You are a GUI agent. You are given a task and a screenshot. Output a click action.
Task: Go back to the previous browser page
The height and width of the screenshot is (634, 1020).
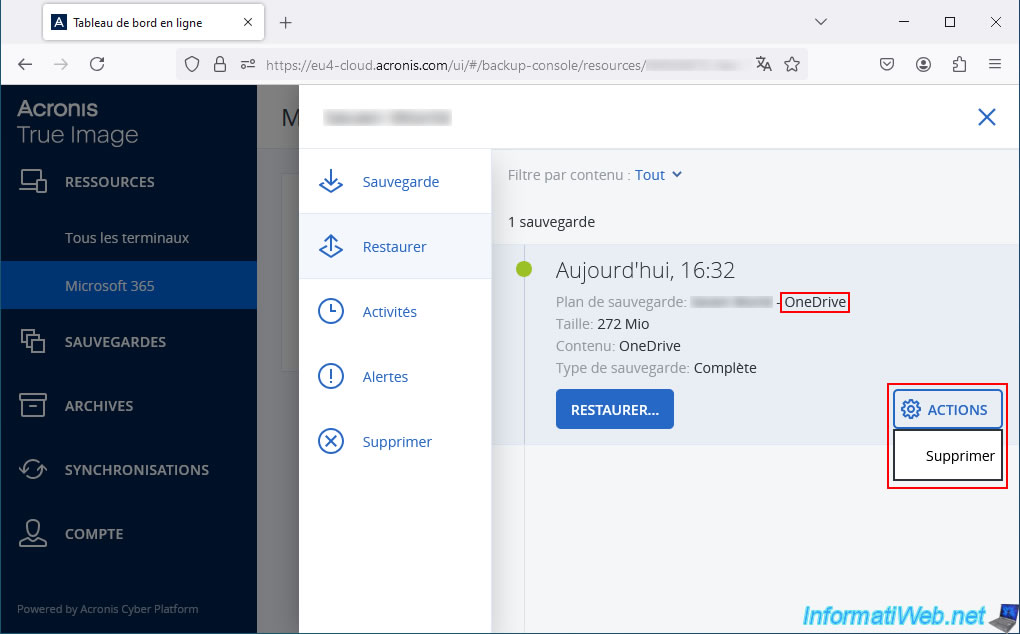(25, 64)
